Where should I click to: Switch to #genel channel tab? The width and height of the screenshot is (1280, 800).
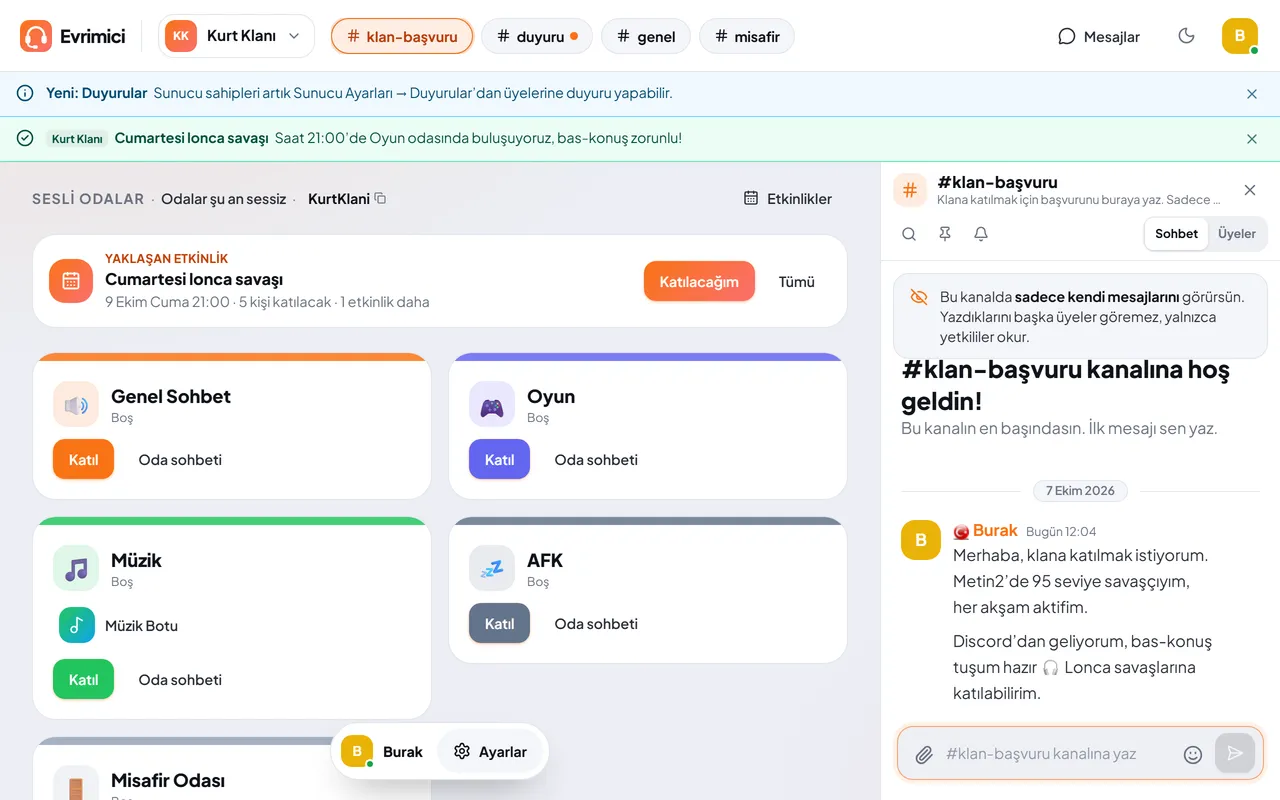(x=646, y=37)
